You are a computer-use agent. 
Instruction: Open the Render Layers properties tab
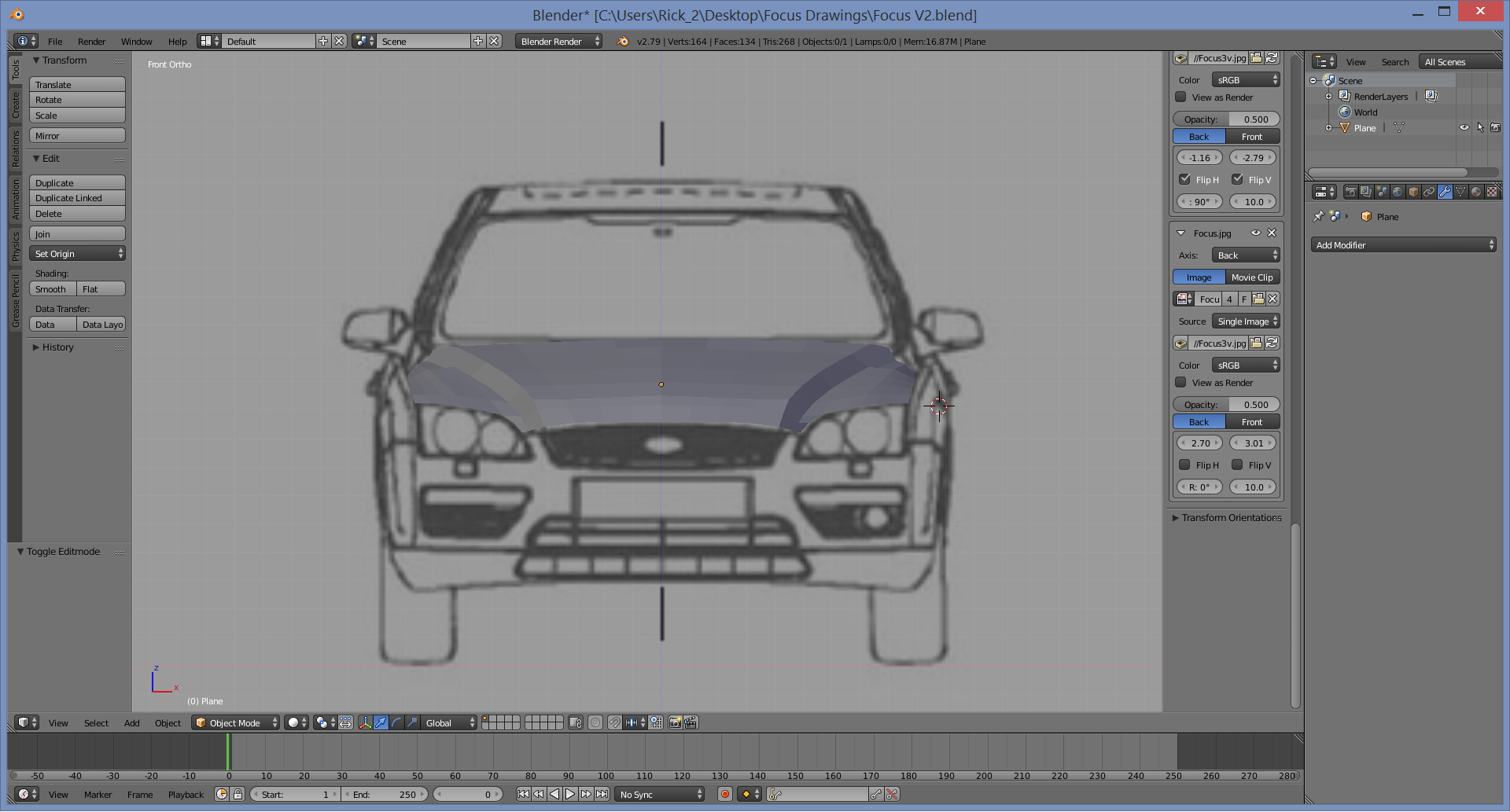click(x=1366, y=192)
